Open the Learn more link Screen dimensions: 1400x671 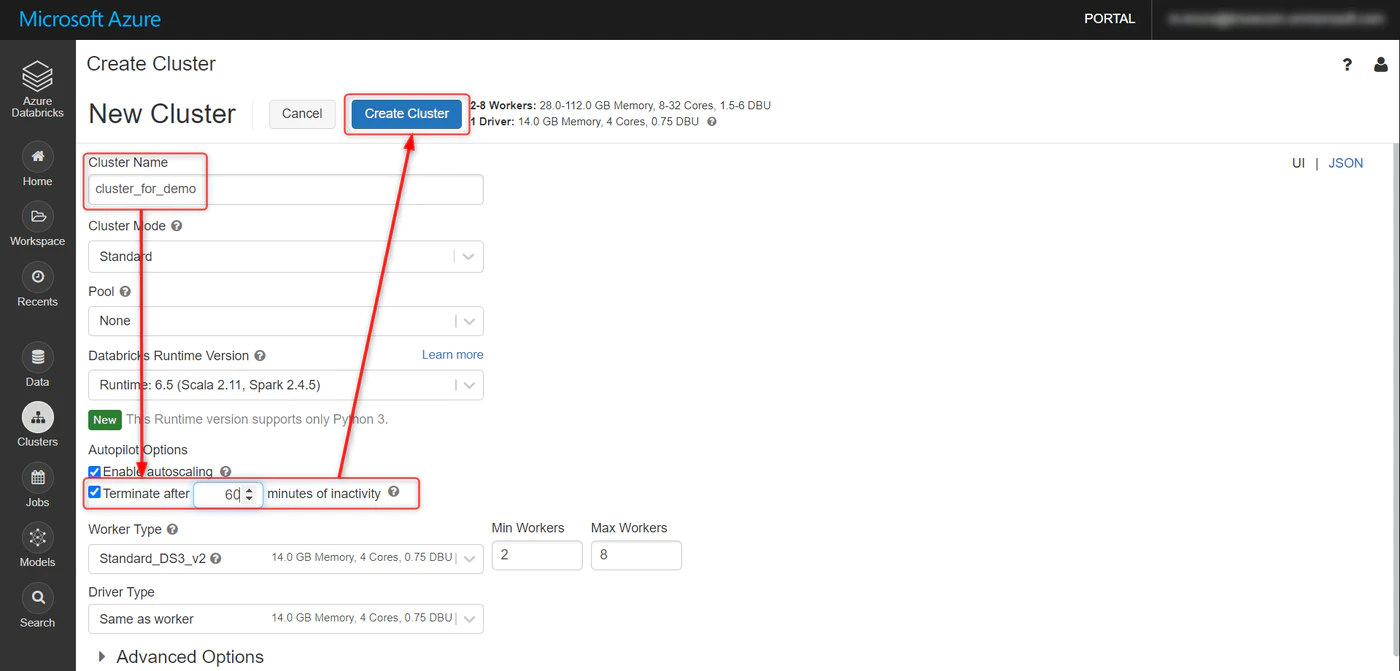click(x=452, y=355)
